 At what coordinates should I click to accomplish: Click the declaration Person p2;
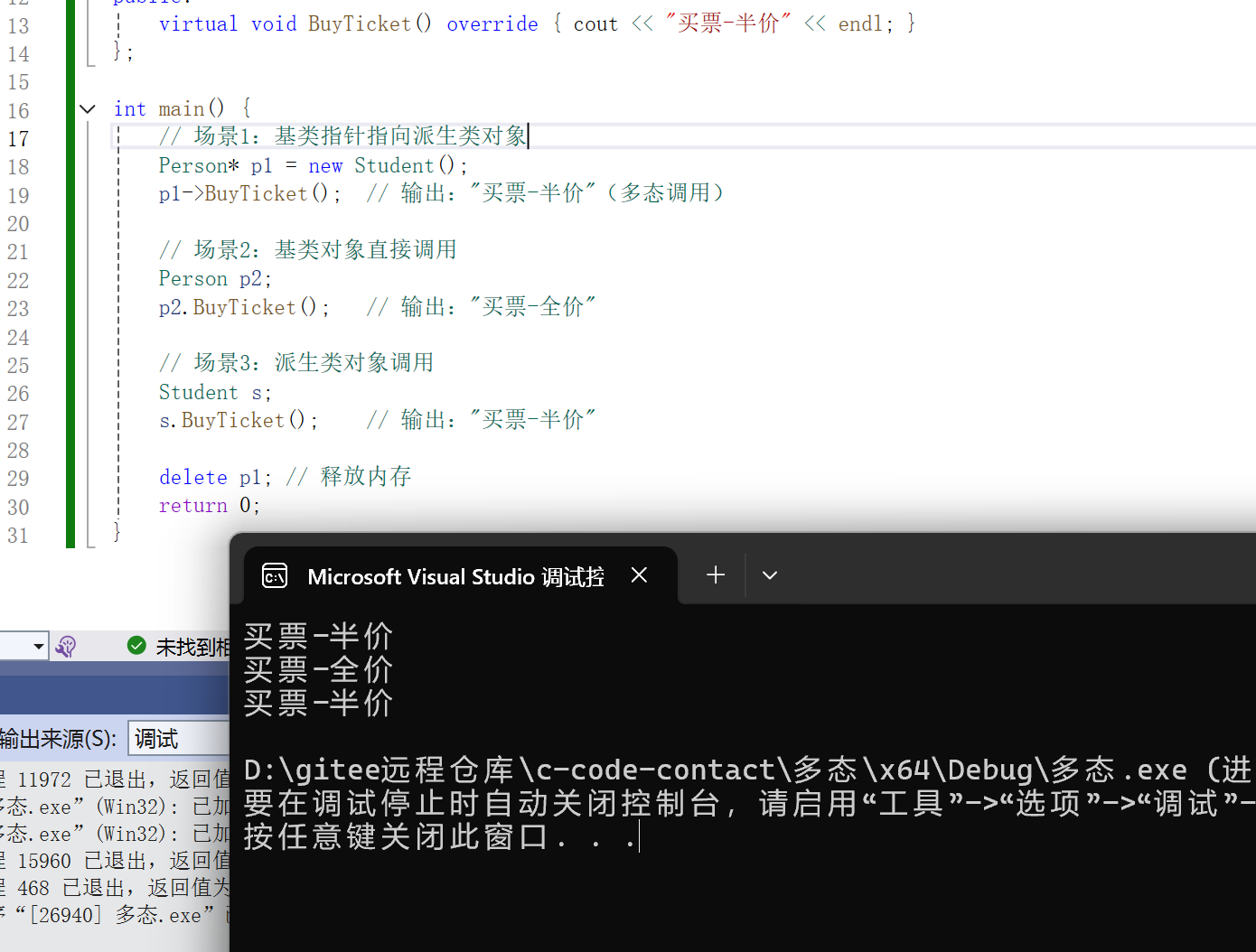click(x=215, y=278)
